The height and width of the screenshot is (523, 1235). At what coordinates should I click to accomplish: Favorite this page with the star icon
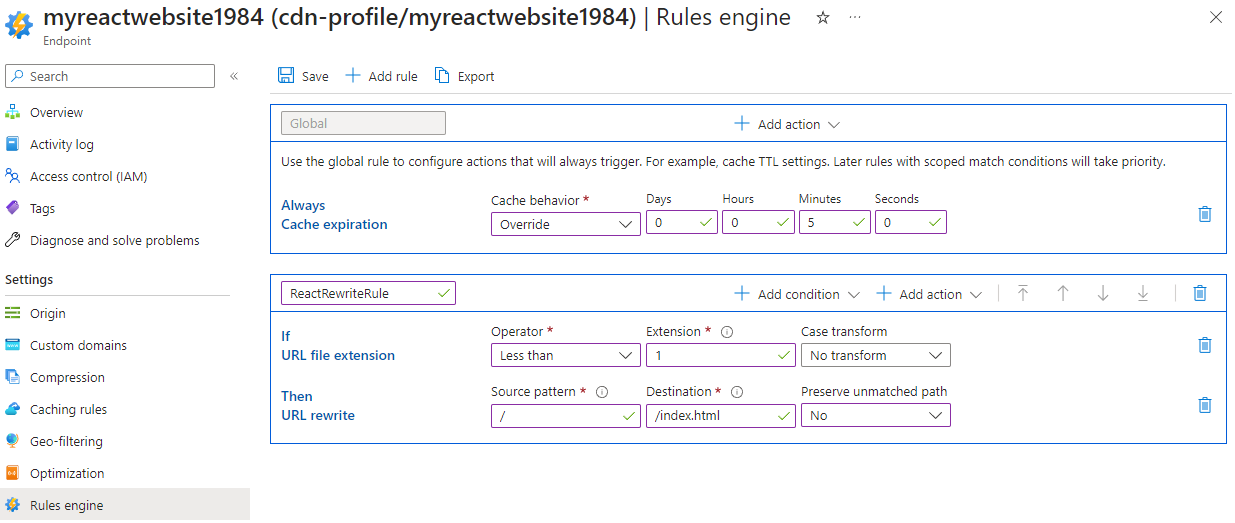(823, 18)
